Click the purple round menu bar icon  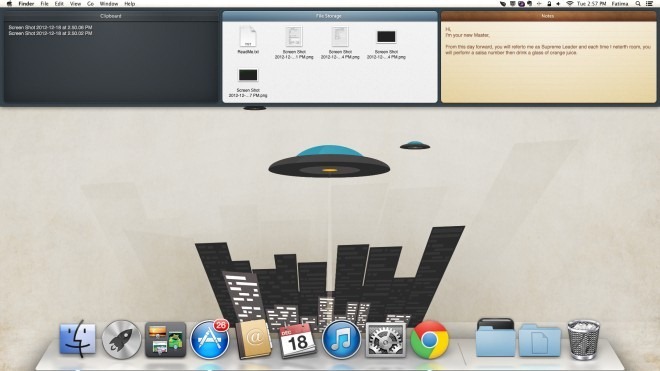pyautogui.click(x=521, y=4)
